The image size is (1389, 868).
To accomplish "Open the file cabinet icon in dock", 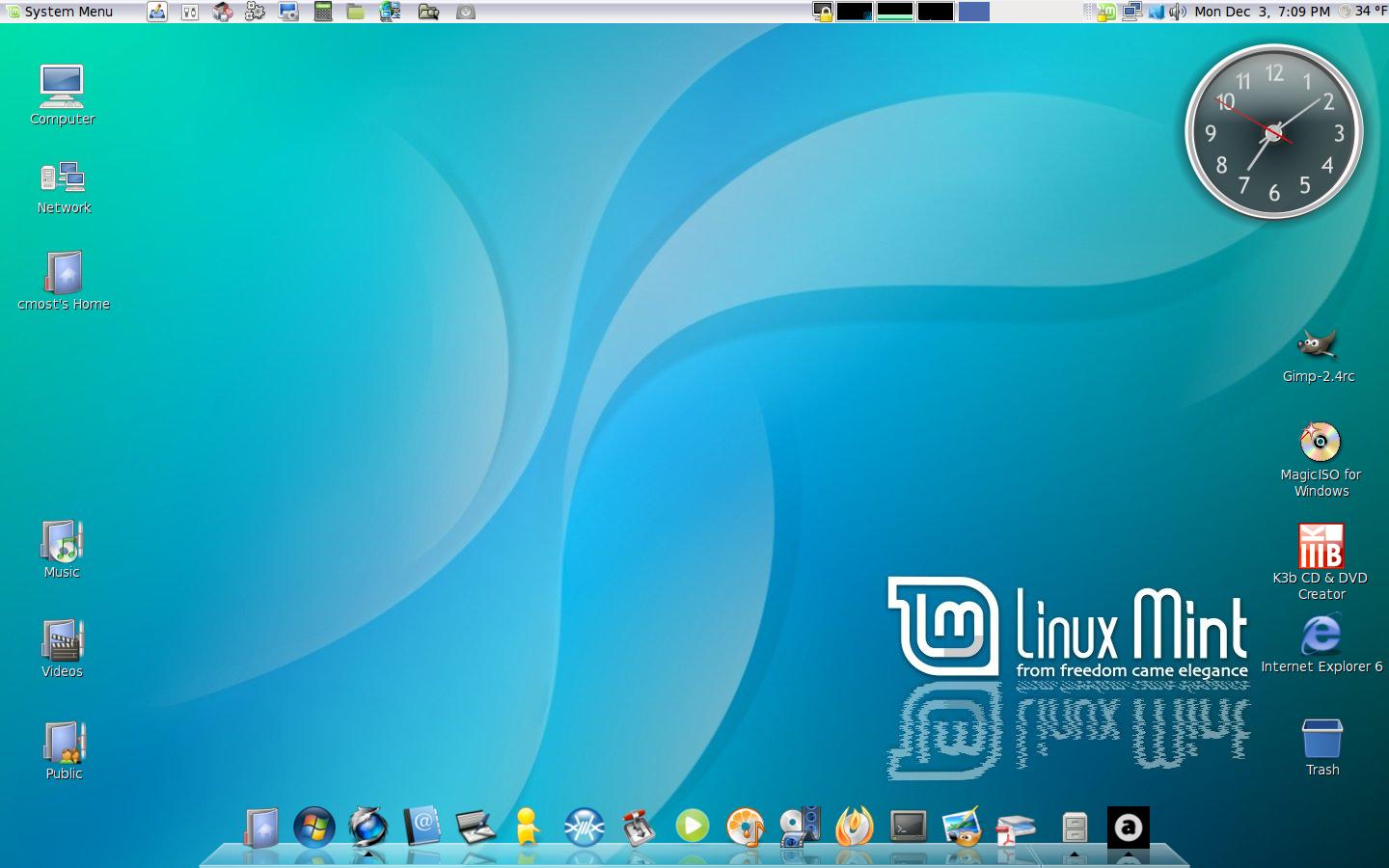I will coord(1075,827).
